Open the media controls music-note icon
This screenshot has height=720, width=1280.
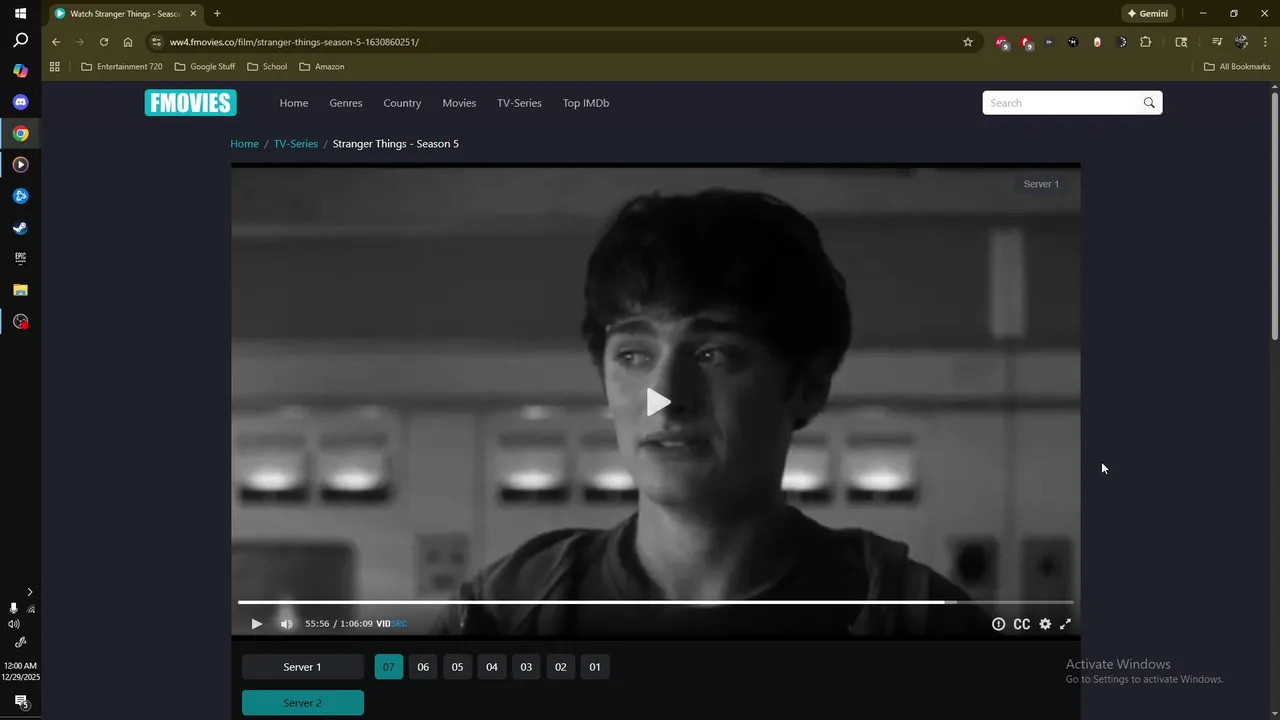tap(1217, 42)
